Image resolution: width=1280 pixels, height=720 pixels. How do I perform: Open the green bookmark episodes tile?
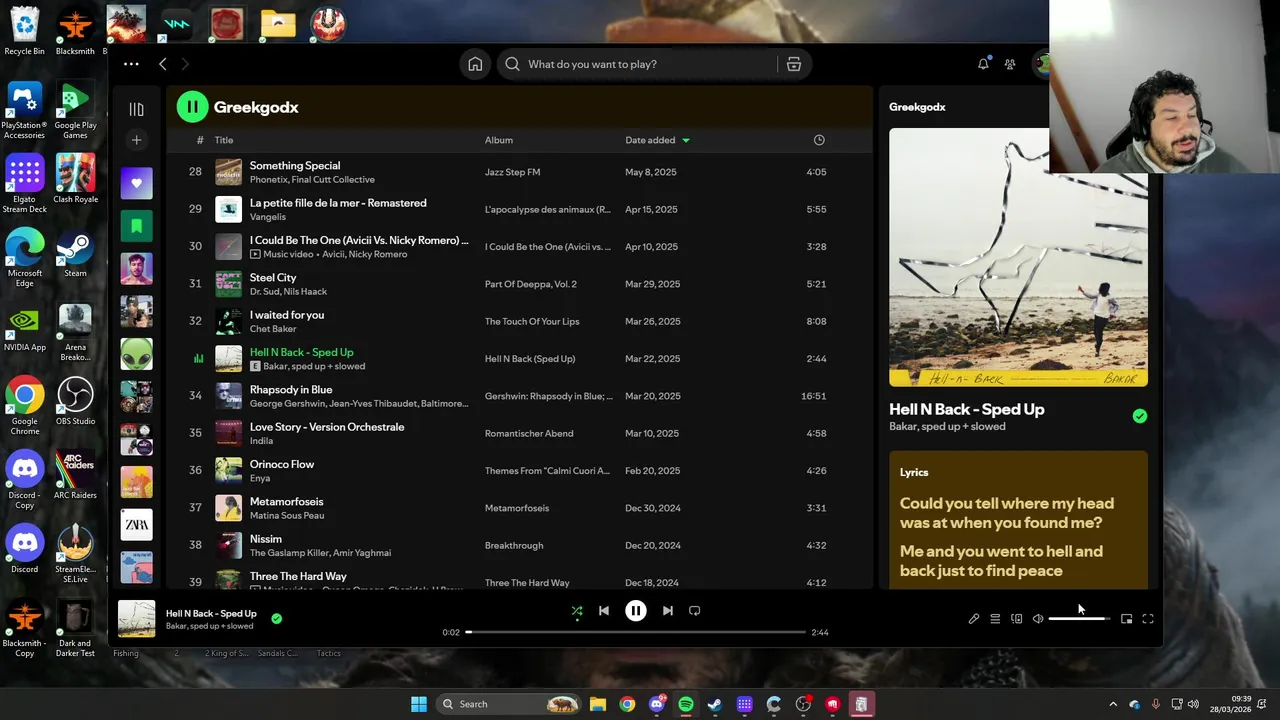point(137,226)
